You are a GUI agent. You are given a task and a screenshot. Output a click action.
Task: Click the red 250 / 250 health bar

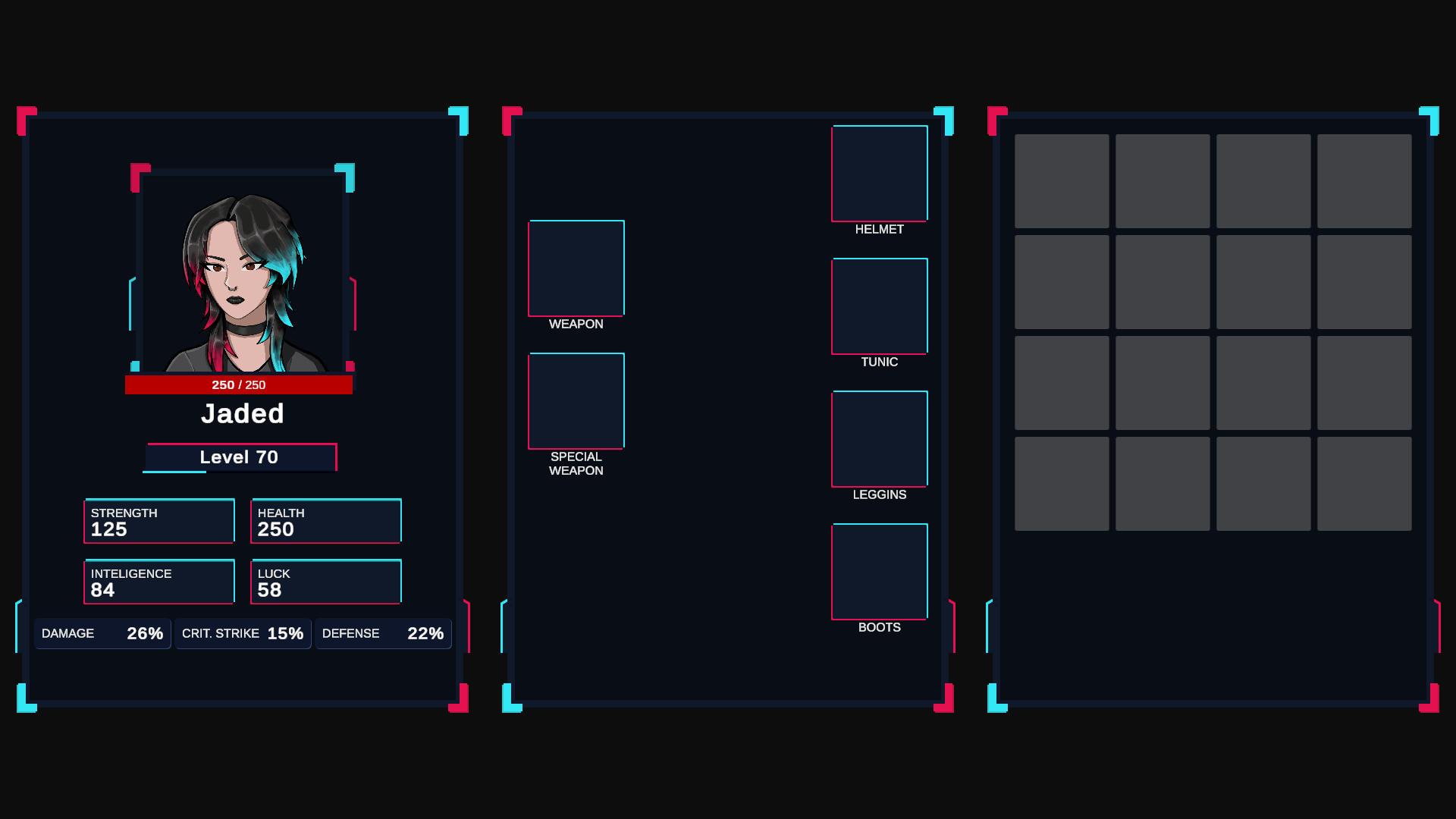tap(239, 385)
